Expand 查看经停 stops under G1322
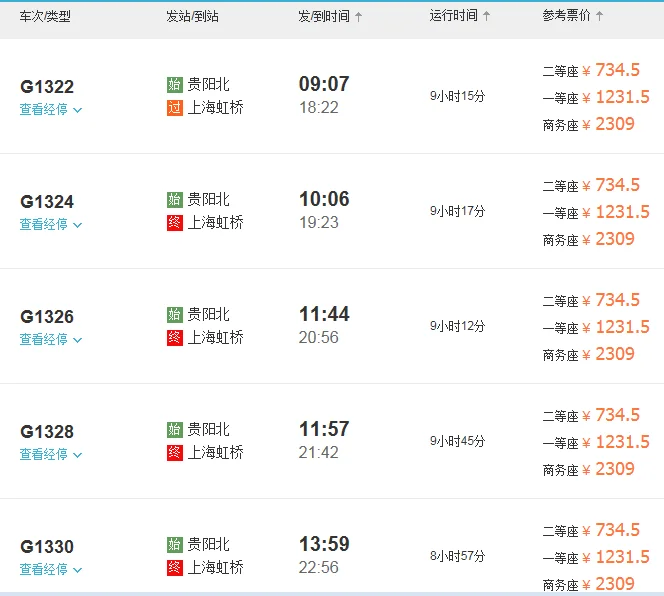 51,110
